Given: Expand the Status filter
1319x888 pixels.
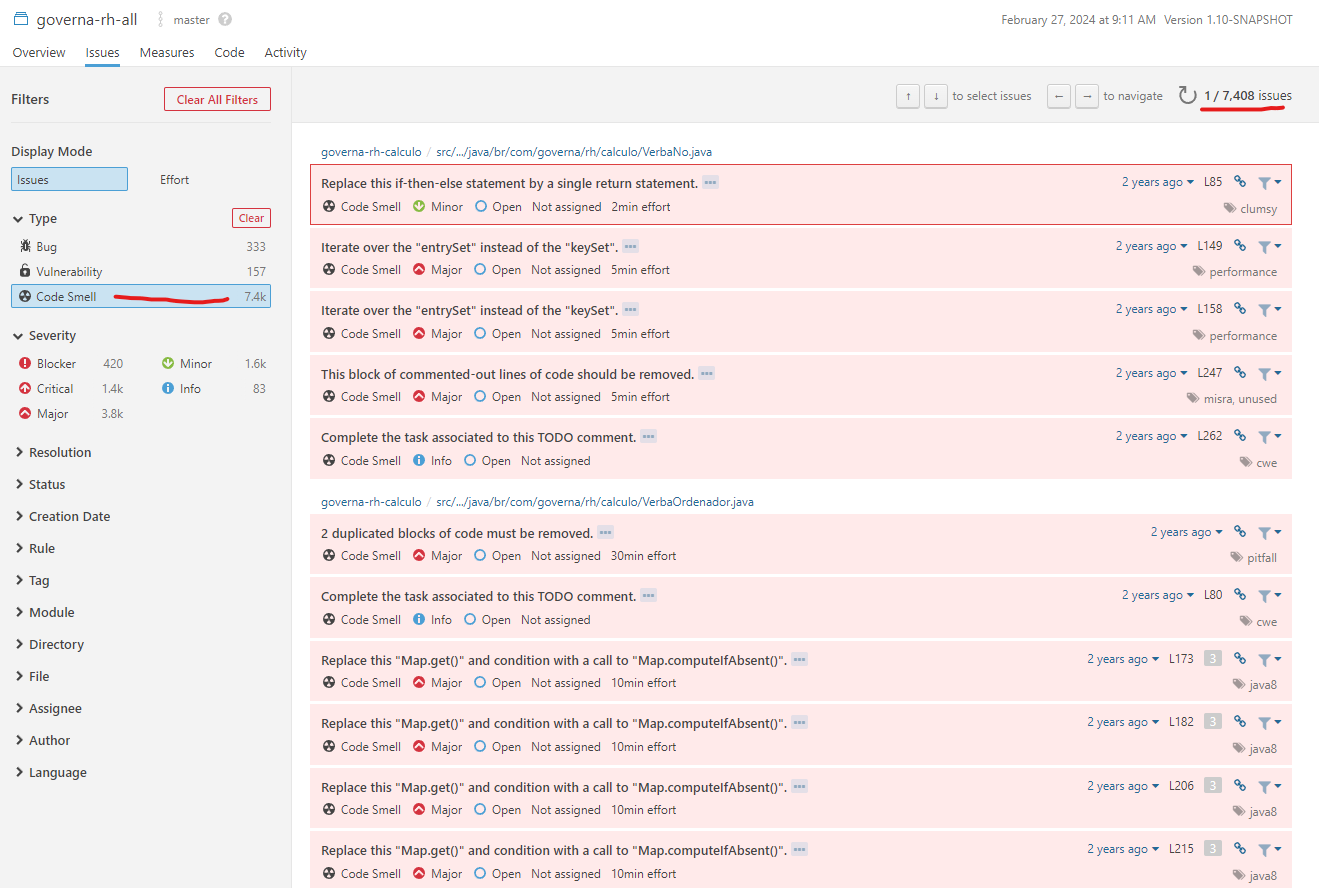Looking at the screenshot, I should [x=40, y=485].
